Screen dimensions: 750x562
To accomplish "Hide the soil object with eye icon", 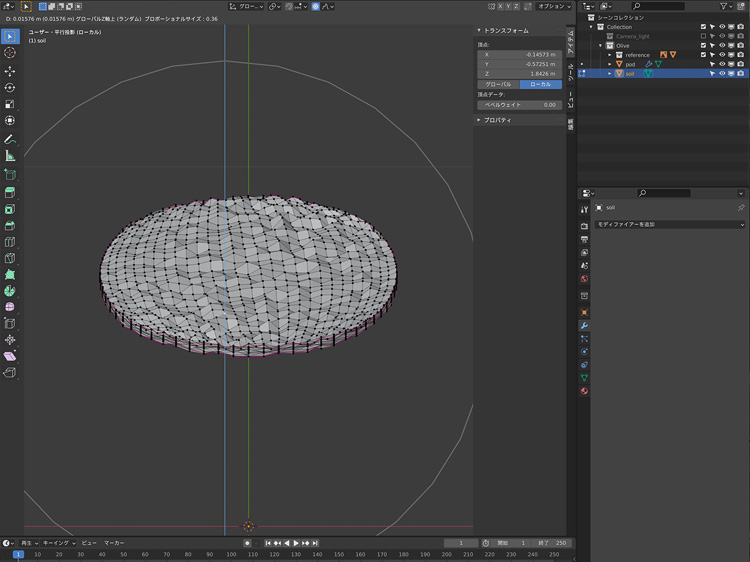I will coord(722,73).
